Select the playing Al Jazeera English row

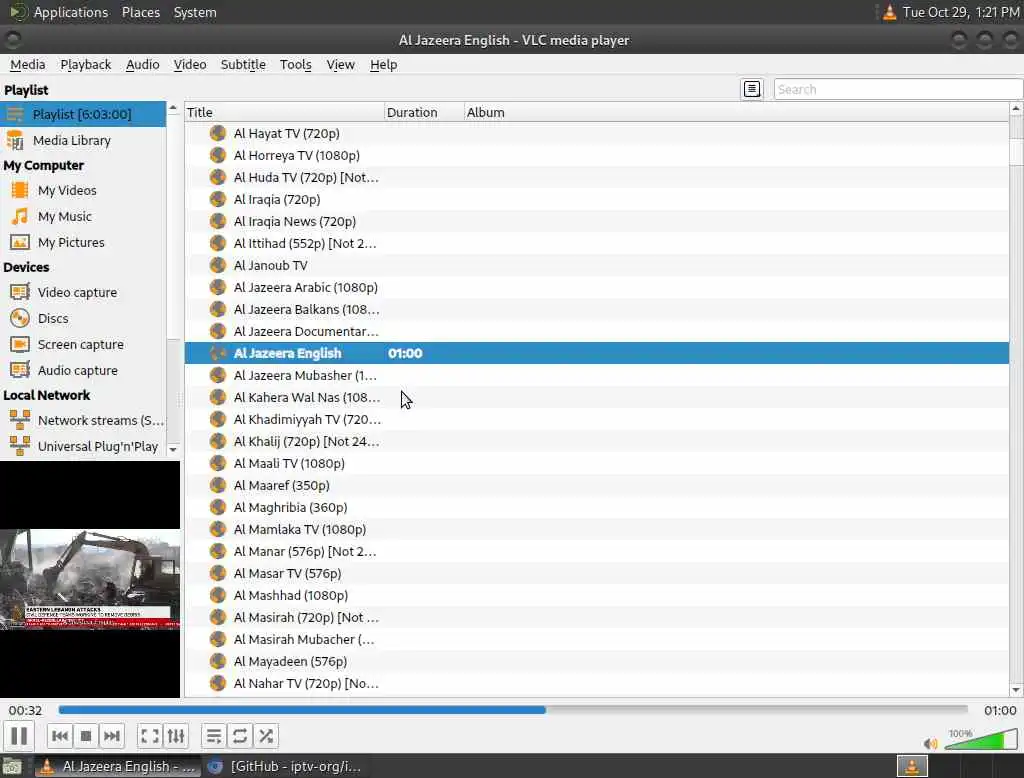[x=596, y=353]
